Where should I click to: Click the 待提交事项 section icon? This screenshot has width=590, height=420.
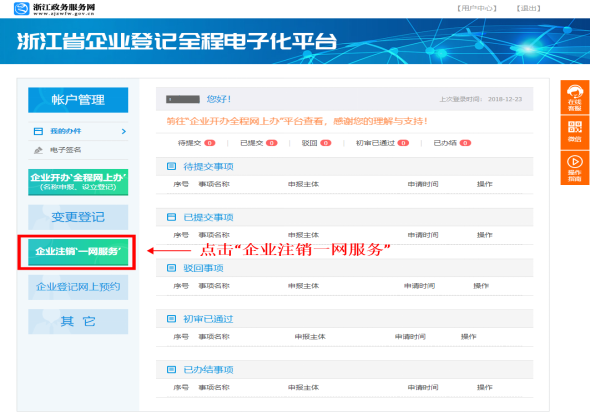tap(171, 166)
